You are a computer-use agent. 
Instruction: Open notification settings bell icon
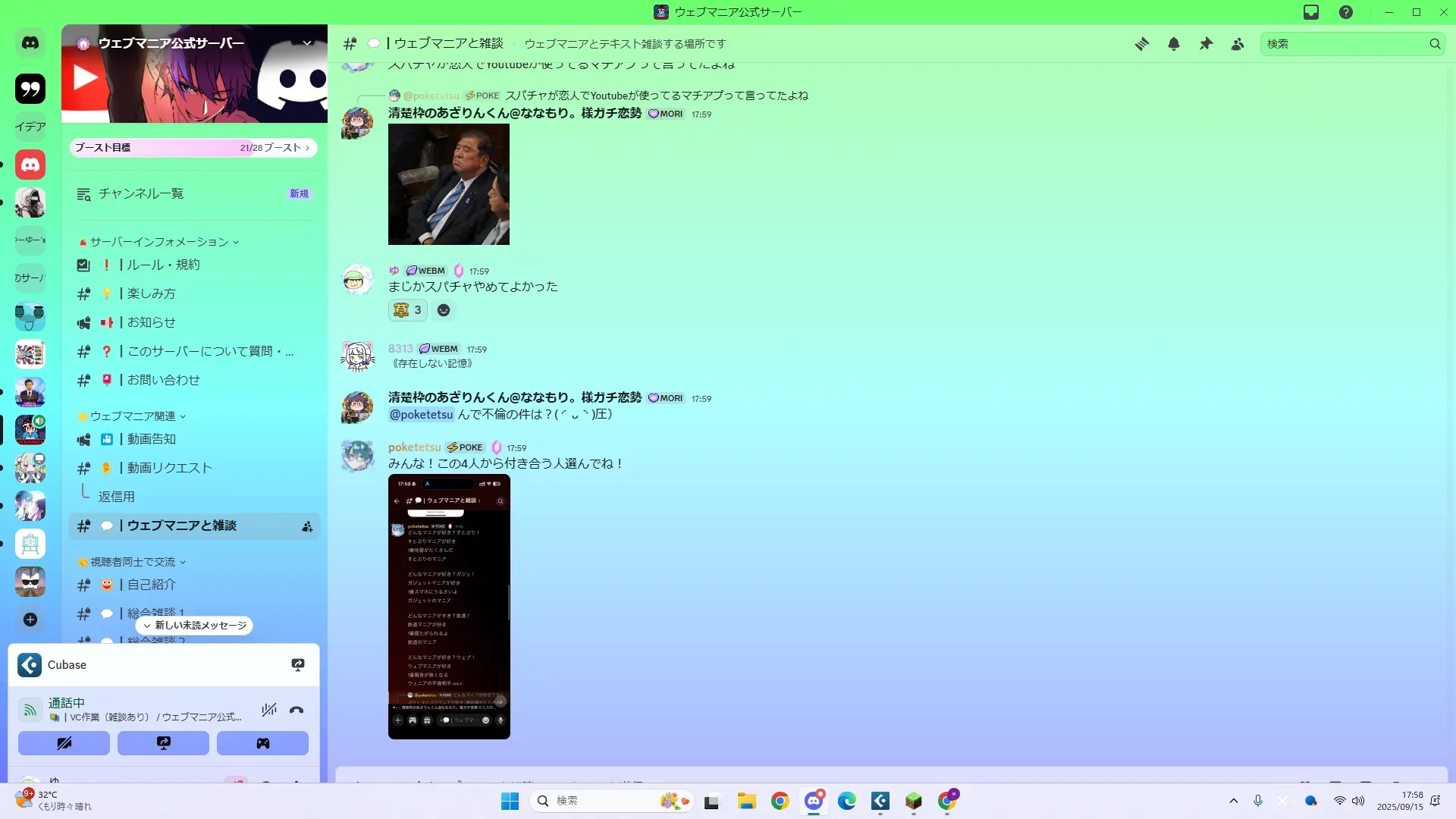pos(1174,44)
